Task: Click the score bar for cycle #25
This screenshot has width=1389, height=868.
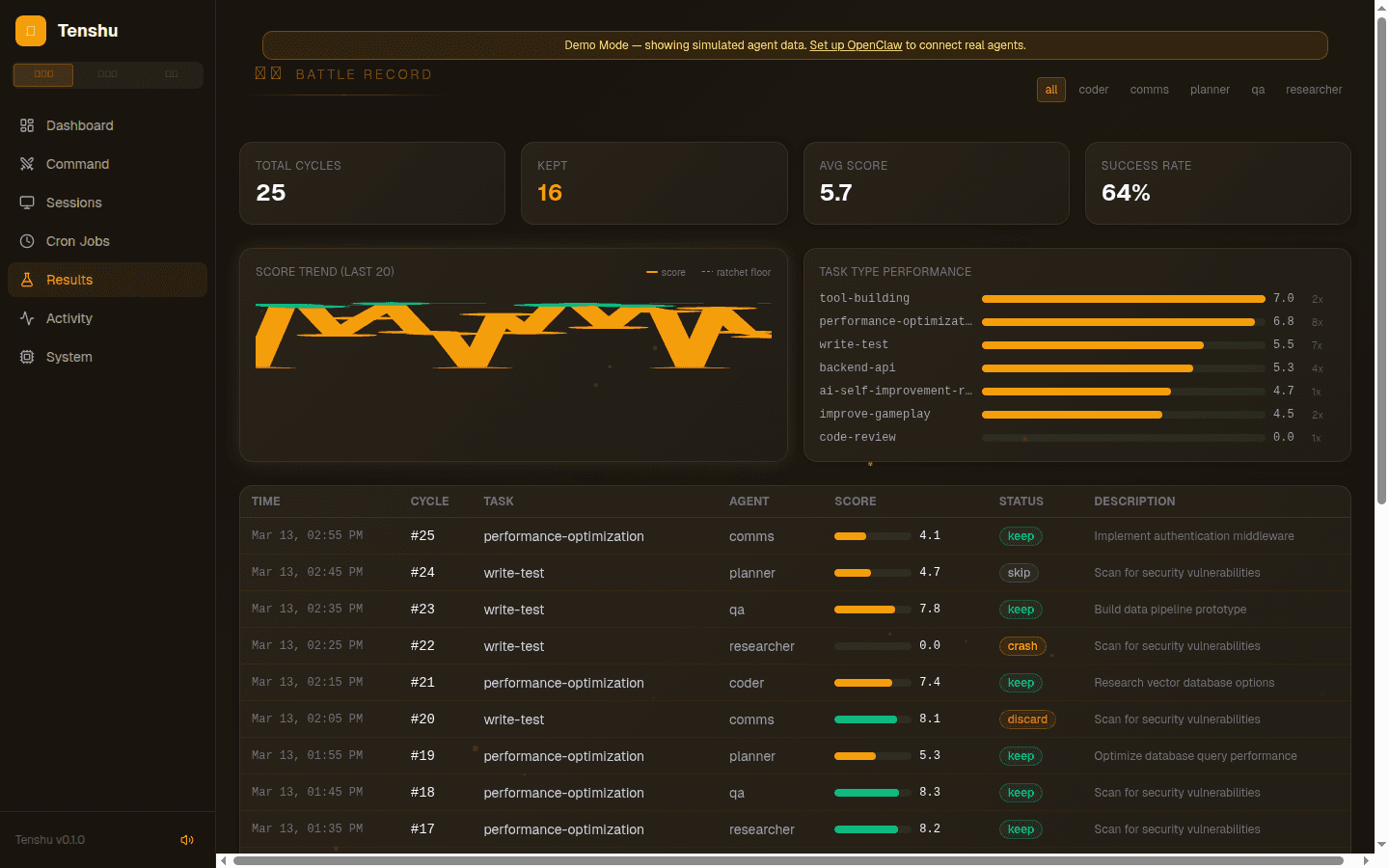Action: [872, 536]
